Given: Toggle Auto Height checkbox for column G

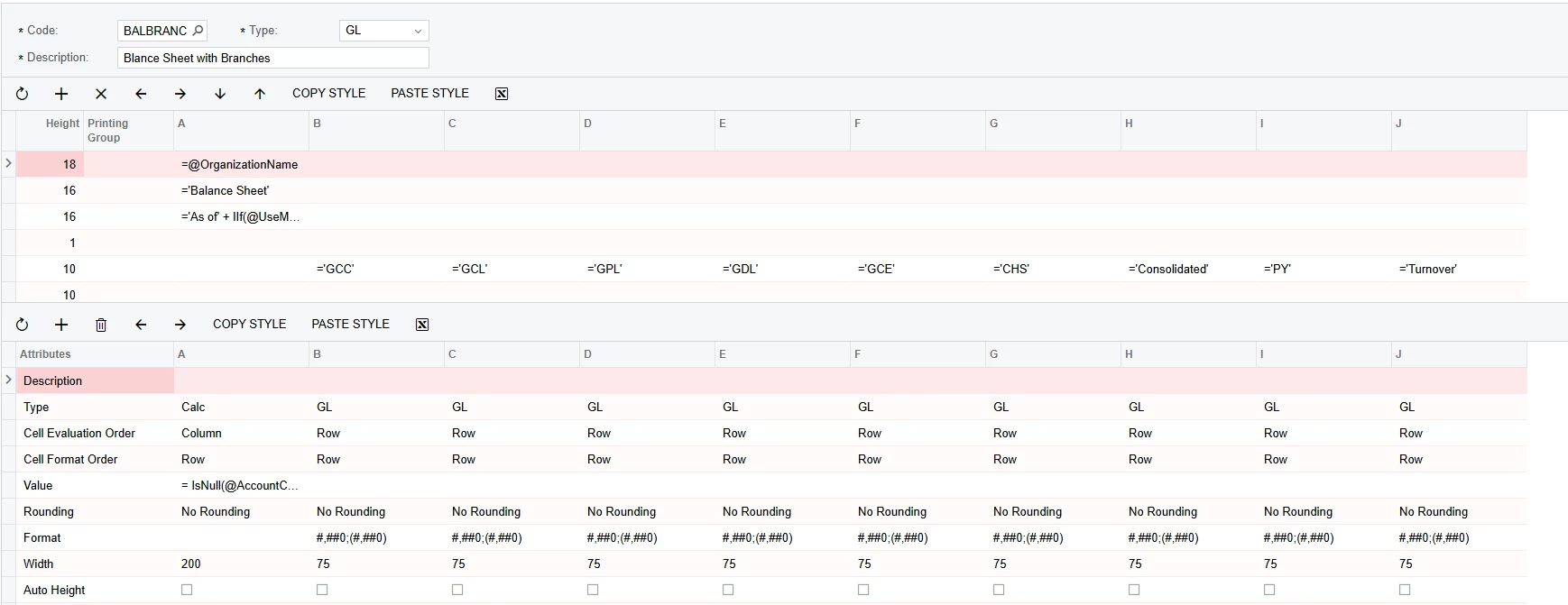Looking at the screenshot, I should pos(999,590).
